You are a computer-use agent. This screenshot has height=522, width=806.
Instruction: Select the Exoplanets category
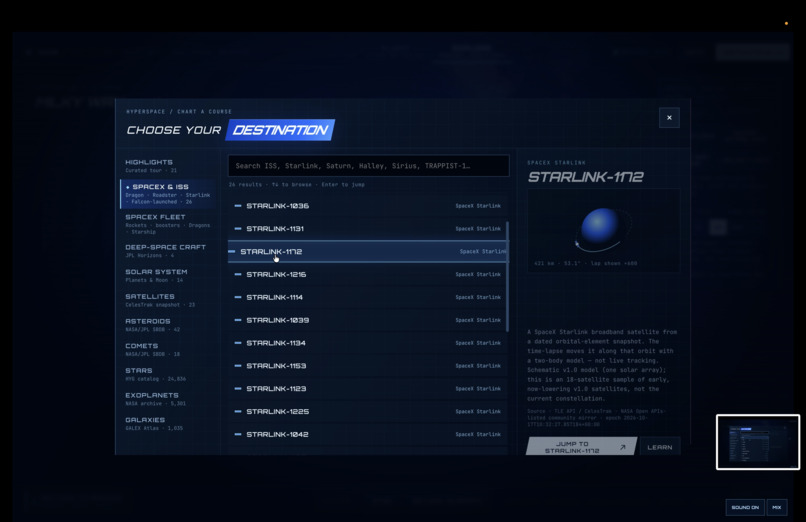click(x=168, y=399)
